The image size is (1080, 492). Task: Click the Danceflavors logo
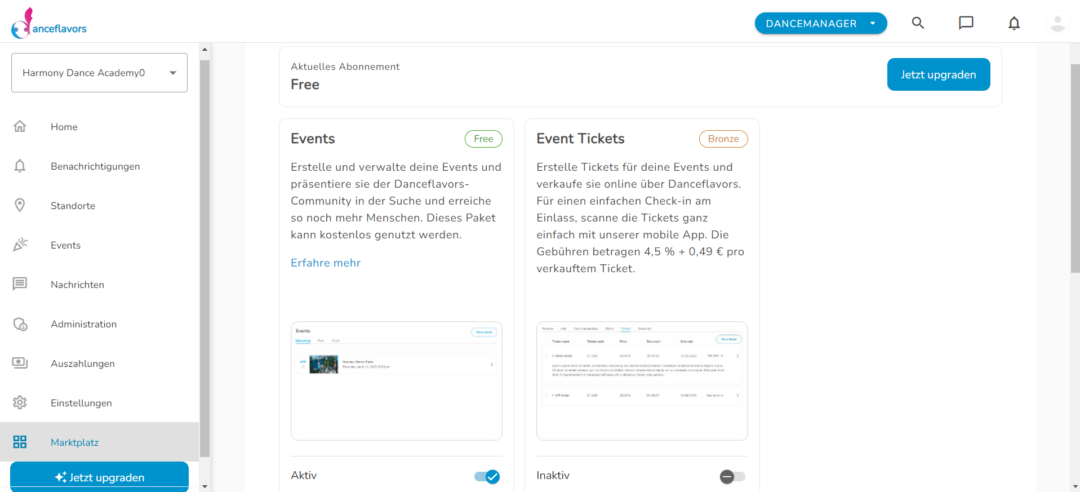click(49, 23)
